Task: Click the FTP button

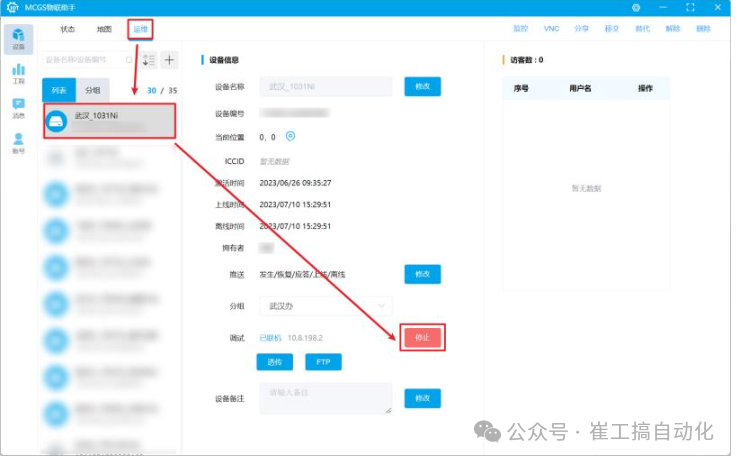Action: pyautogui.click(x=323, y=362)
